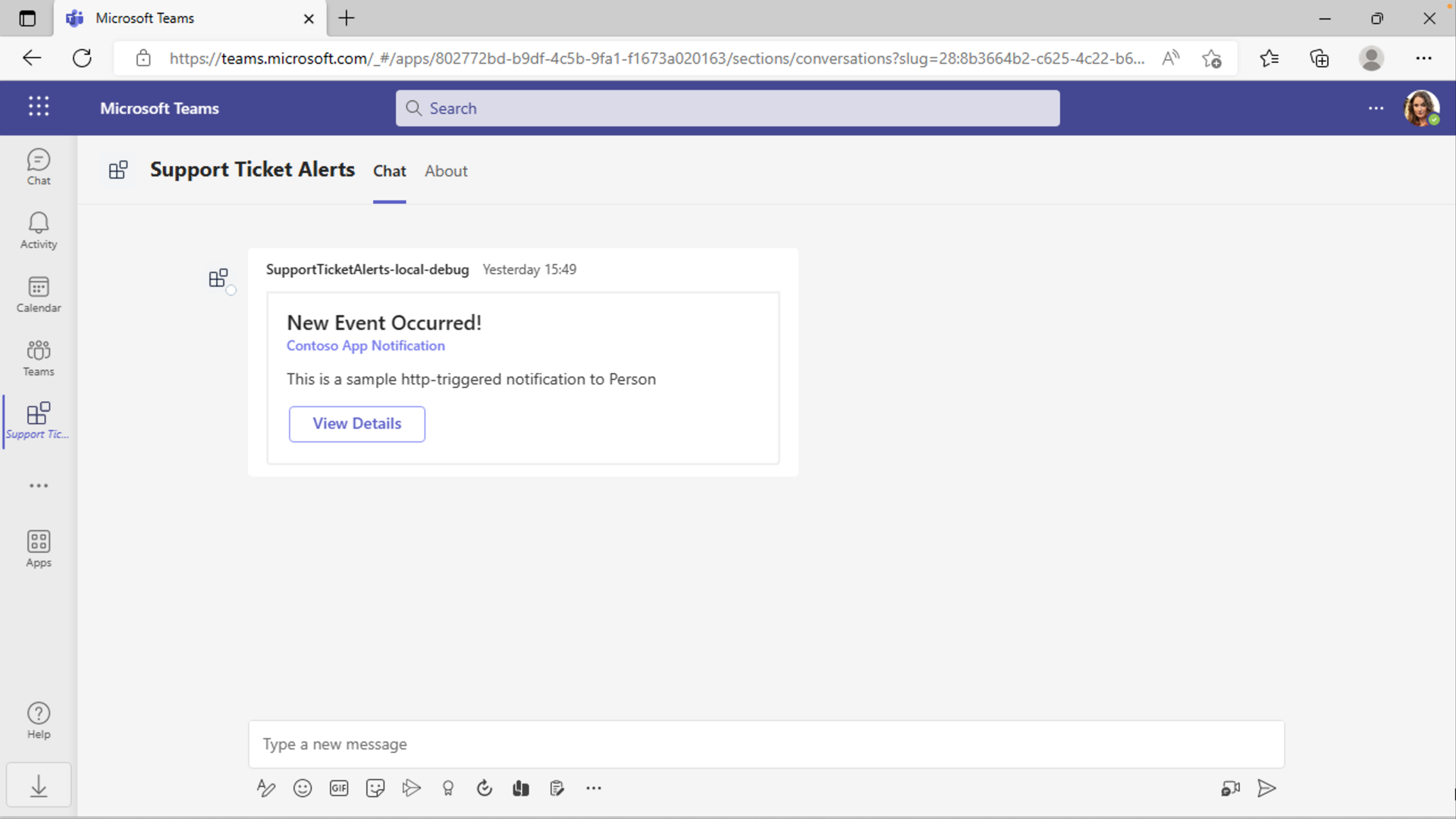Viewport: 1456px width, 819px height.
Task: Click the search bar to focus
Action: (x=727, y=108)
